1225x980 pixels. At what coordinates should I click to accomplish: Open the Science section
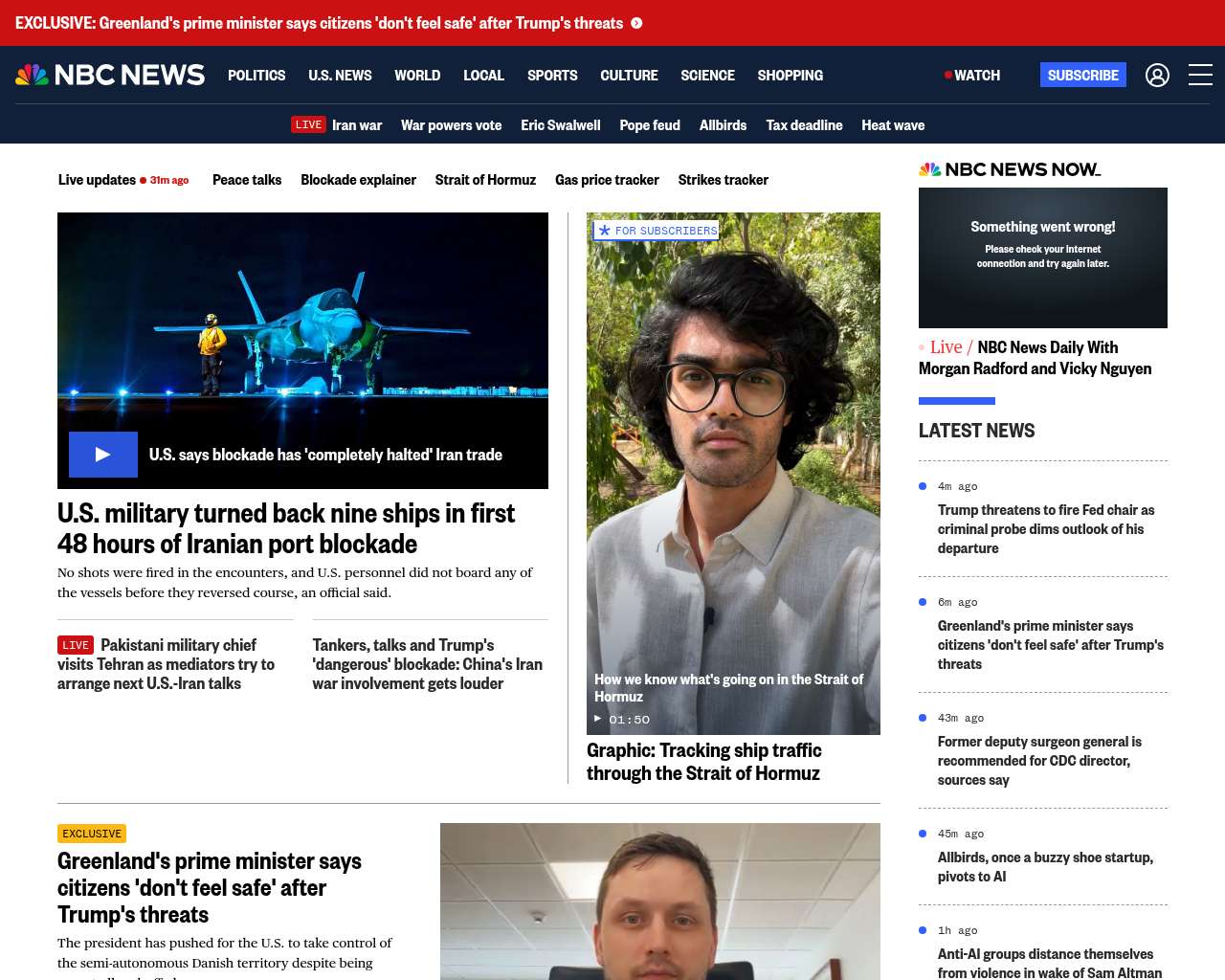point(707,75)
